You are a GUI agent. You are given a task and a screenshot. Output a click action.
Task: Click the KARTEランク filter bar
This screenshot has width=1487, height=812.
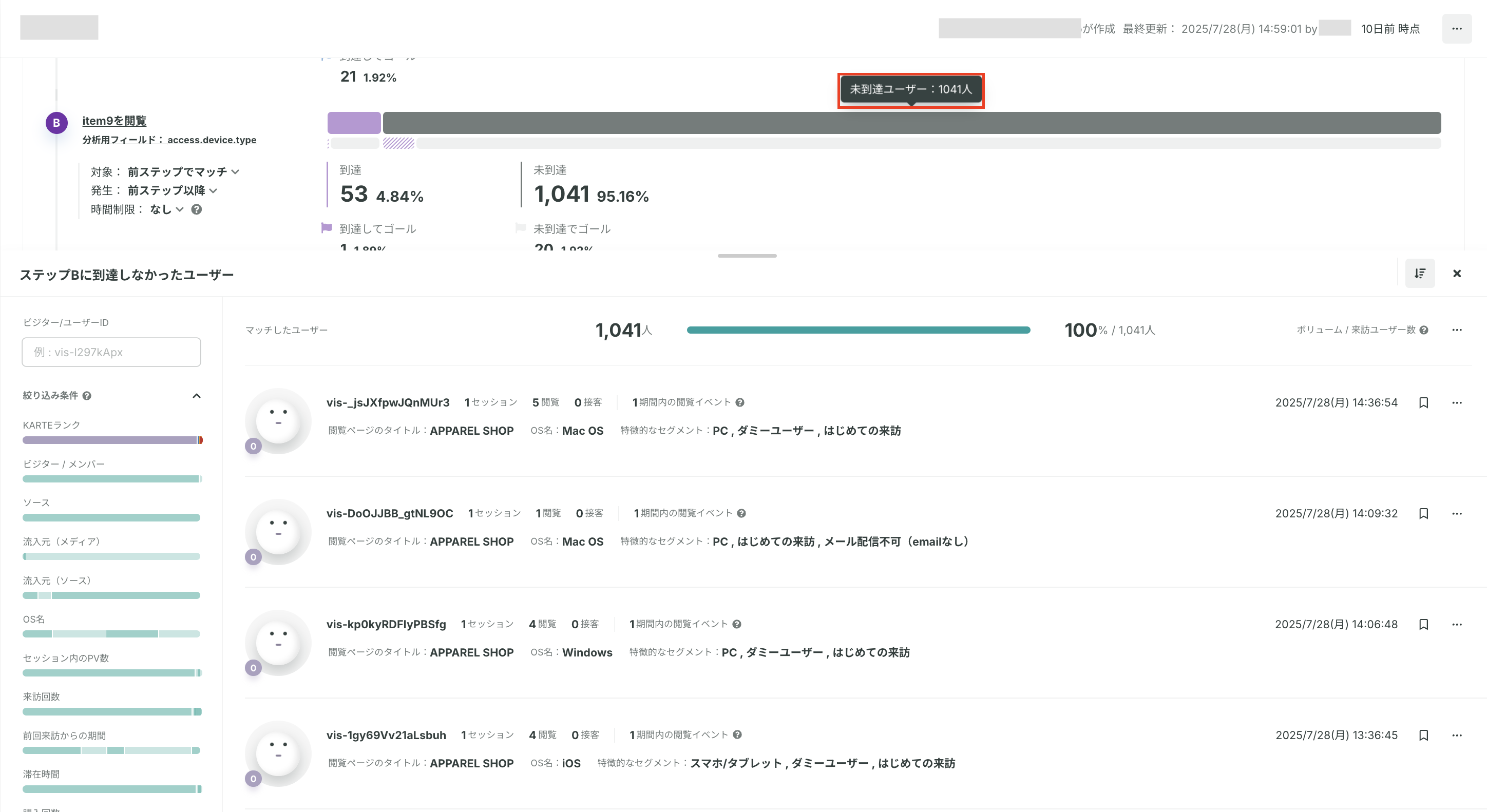[112, 440]
